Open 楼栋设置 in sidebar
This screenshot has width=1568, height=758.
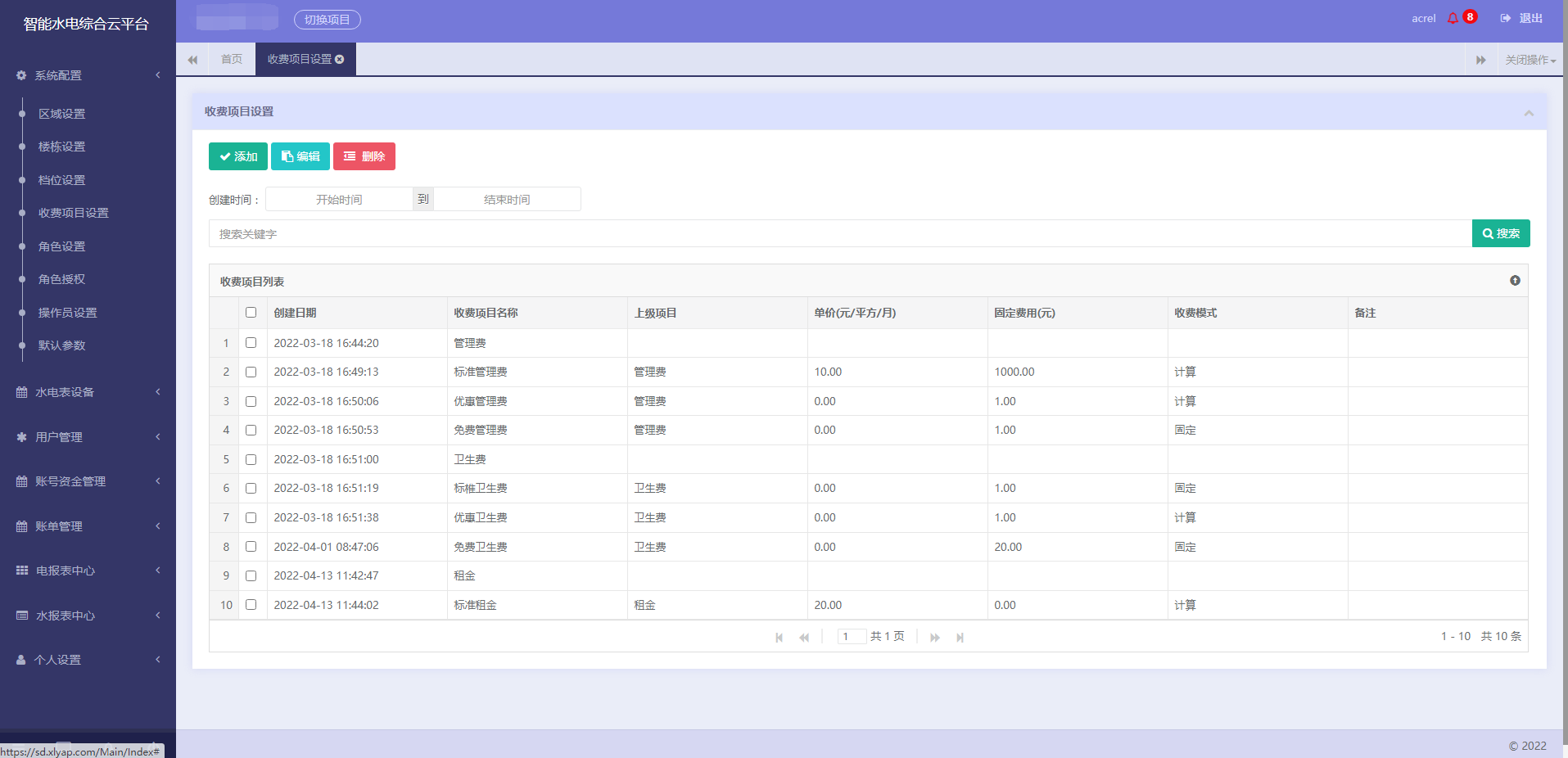pos(61,147)
